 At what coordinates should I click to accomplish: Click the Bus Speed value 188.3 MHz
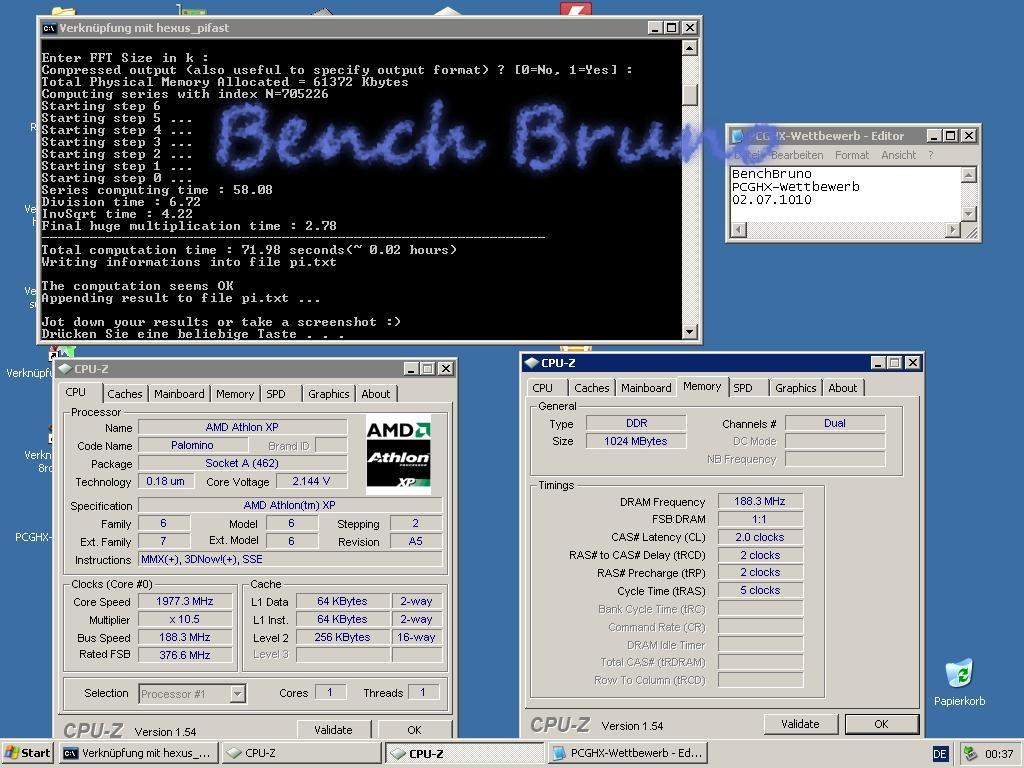(185, 637)
